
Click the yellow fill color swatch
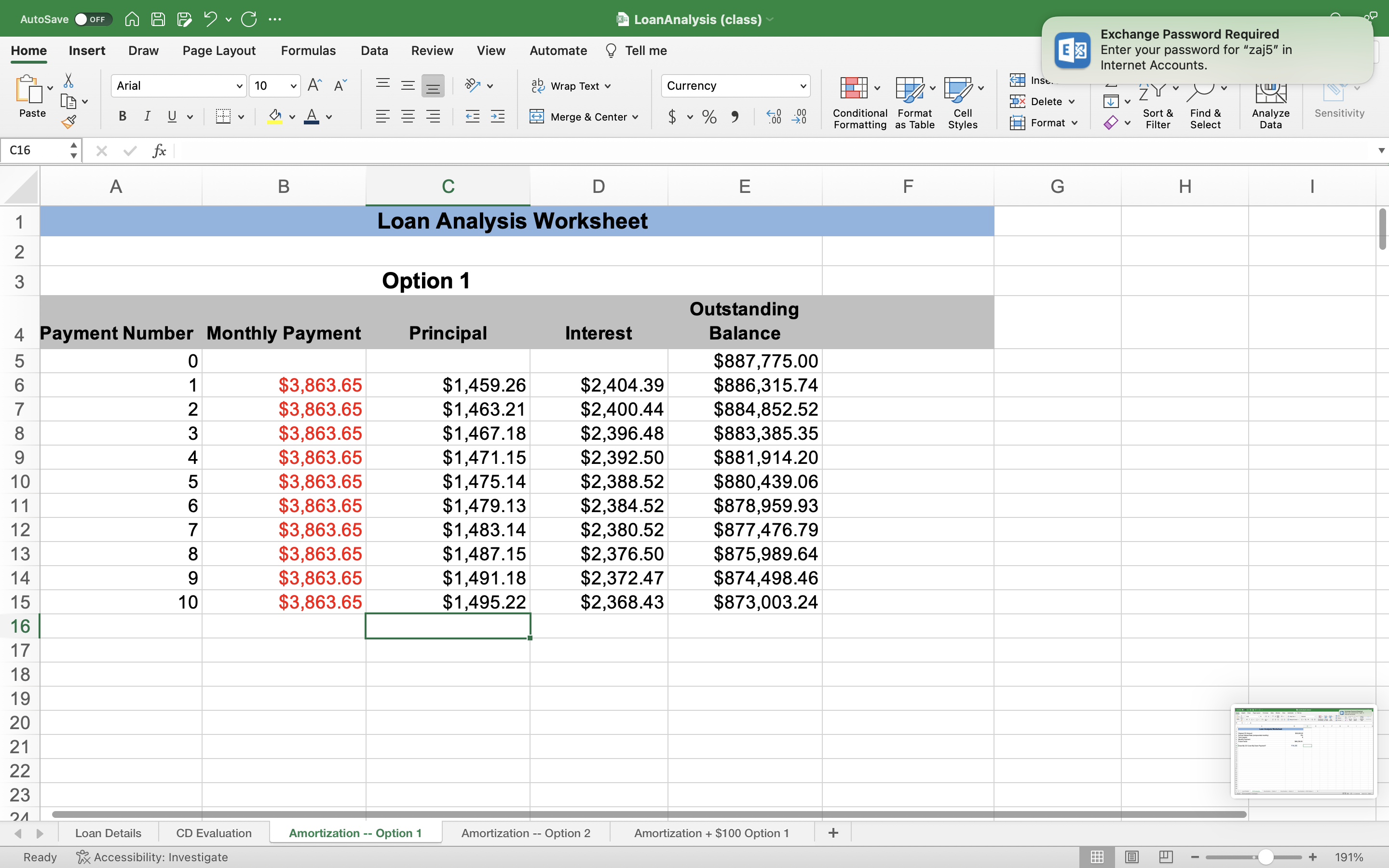click(275, 117)
